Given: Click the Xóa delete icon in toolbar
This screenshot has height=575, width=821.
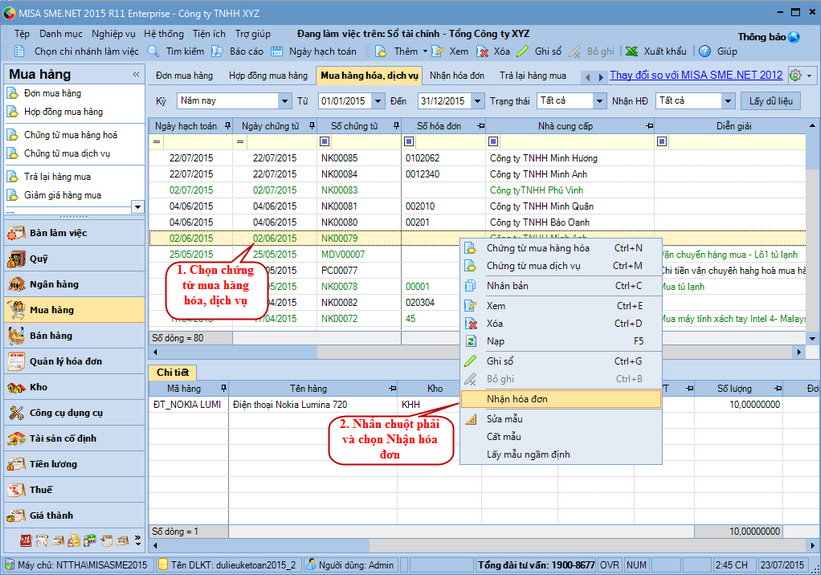Looking at the screenshot, I should pyautogui.click(x=482, y=51).
